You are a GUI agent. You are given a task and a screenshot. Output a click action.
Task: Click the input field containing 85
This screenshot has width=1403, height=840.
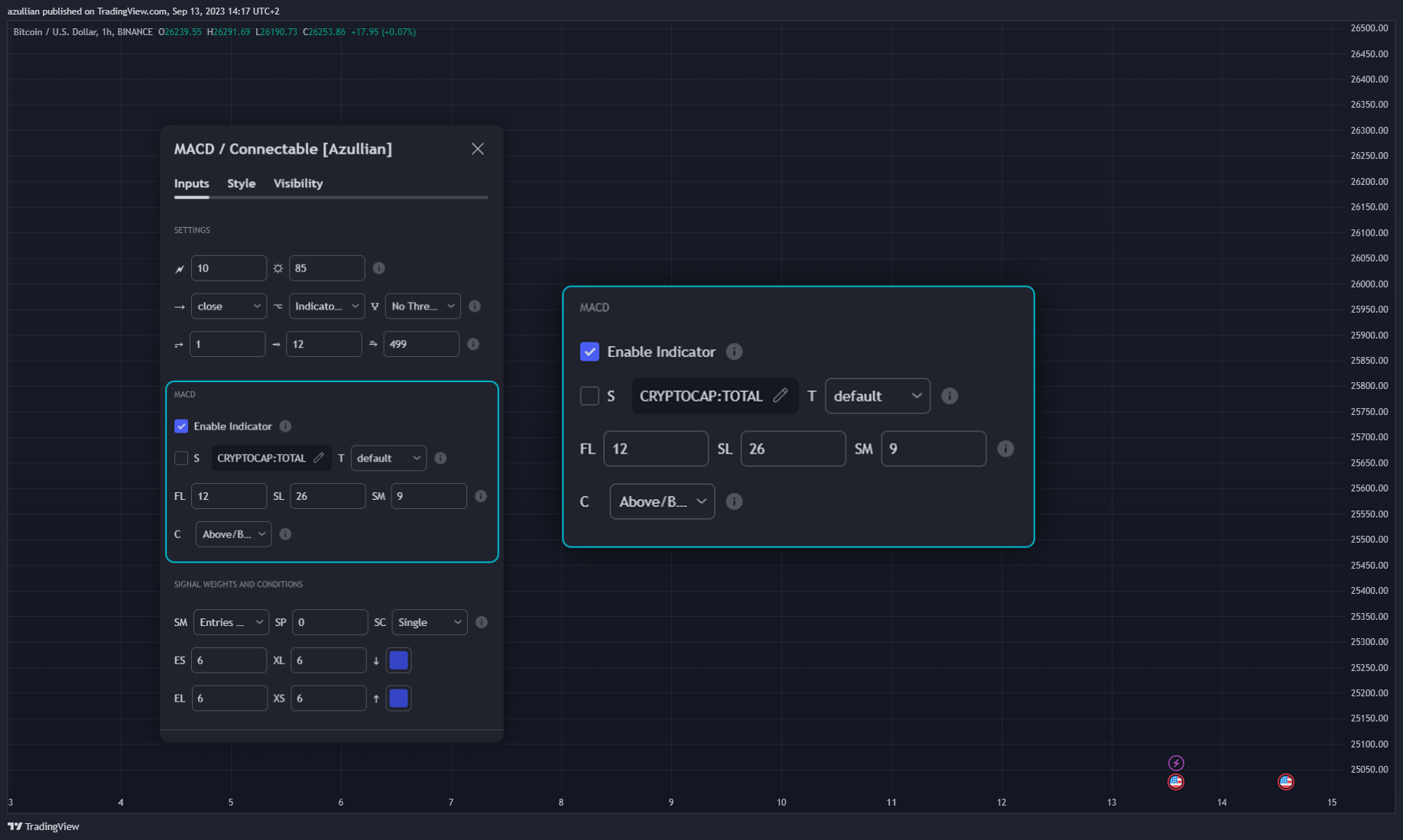(326, 268)
